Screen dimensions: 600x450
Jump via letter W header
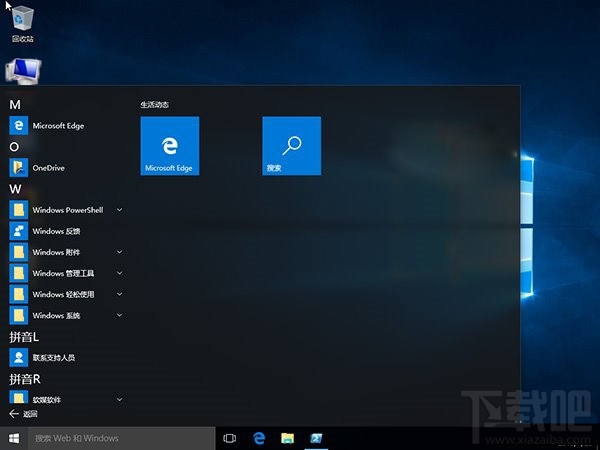coord(15,189)
